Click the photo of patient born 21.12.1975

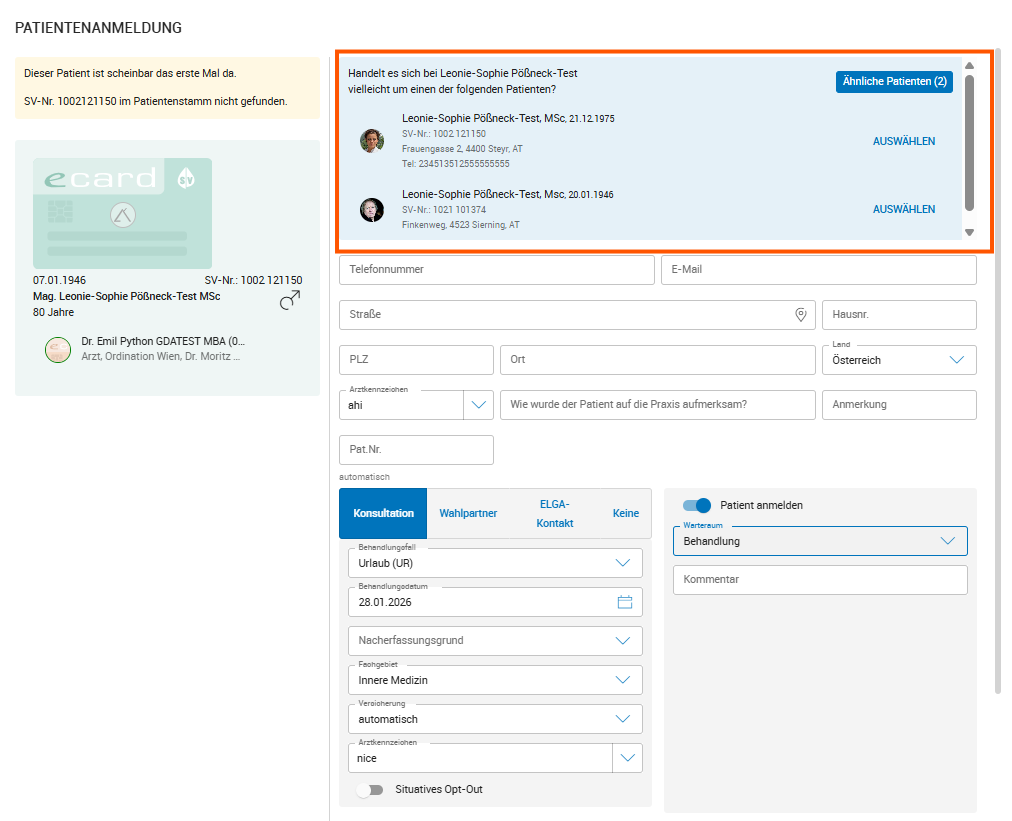click(372, 141)
